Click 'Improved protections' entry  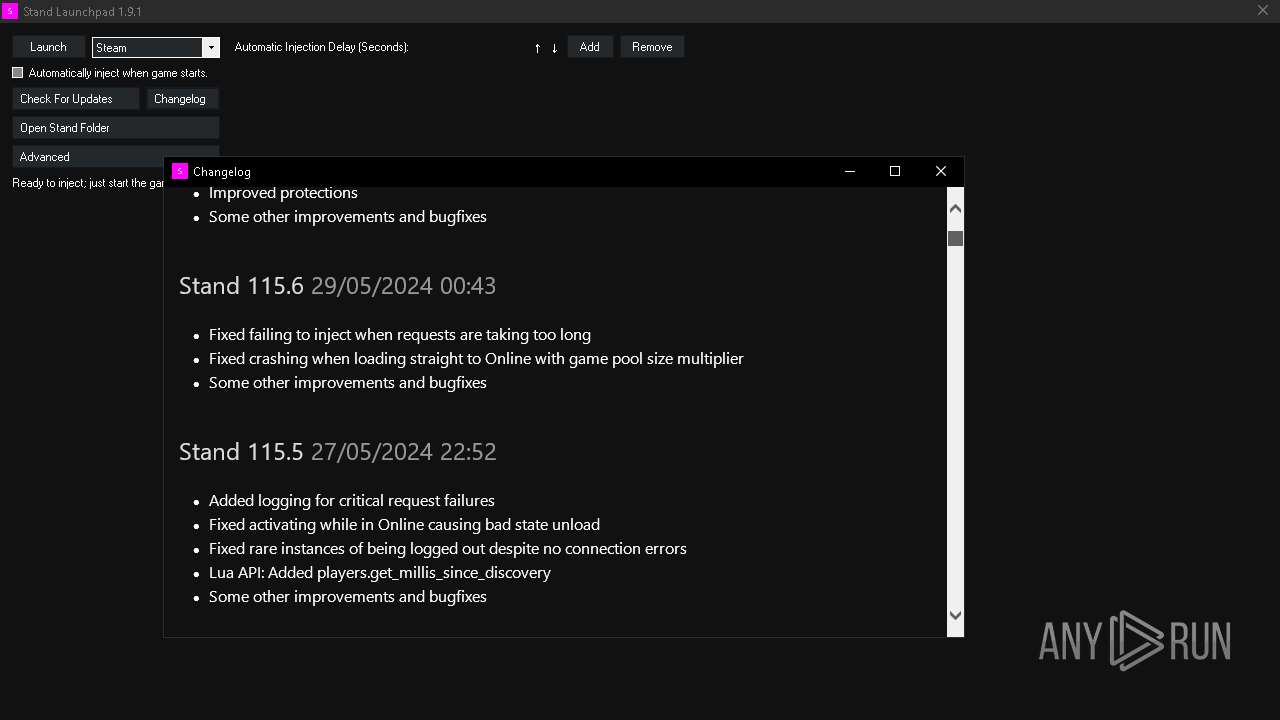point(283,193)
